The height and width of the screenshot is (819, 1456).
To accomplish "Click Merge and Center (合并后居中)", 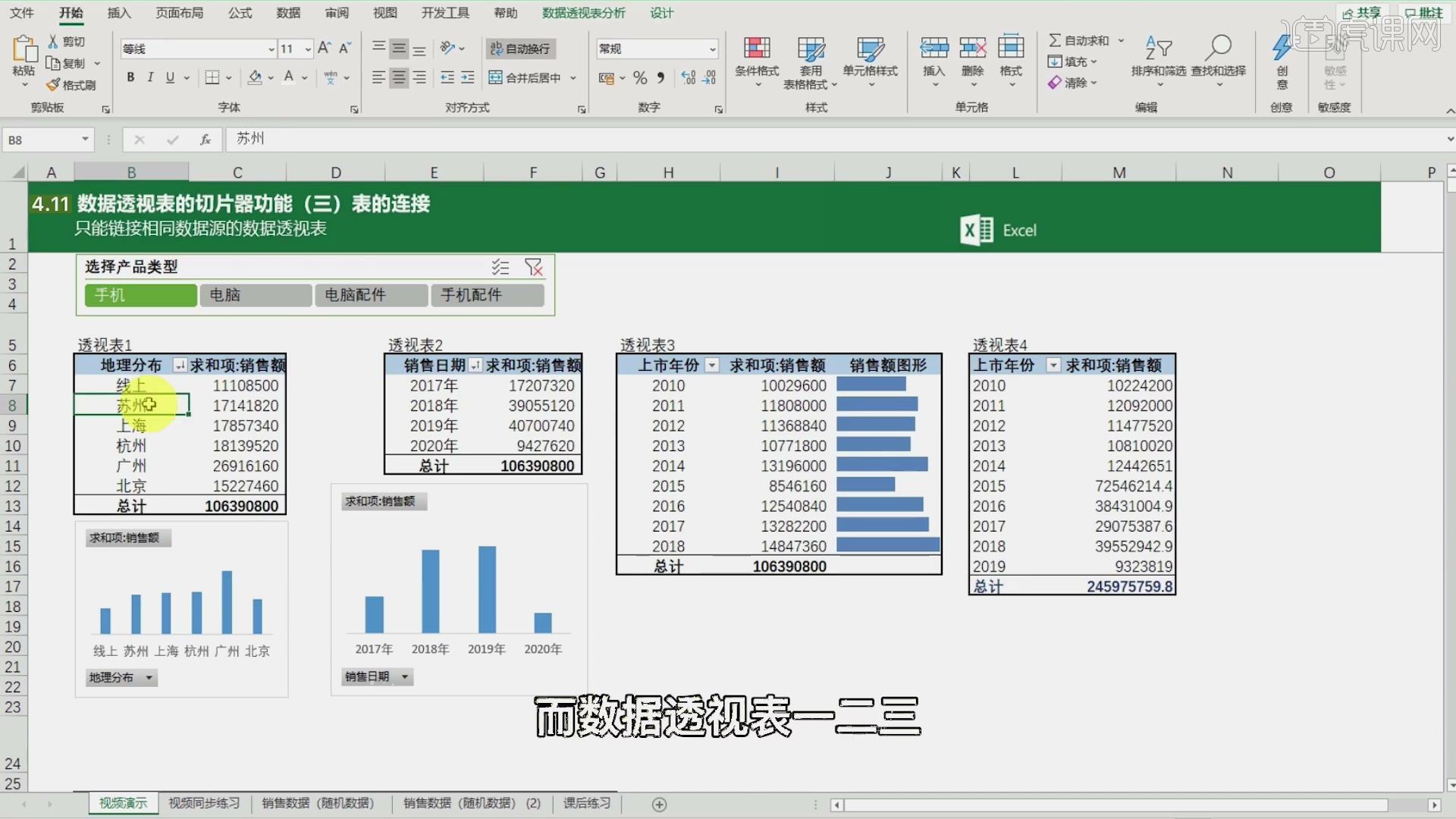I will (525, 77).
